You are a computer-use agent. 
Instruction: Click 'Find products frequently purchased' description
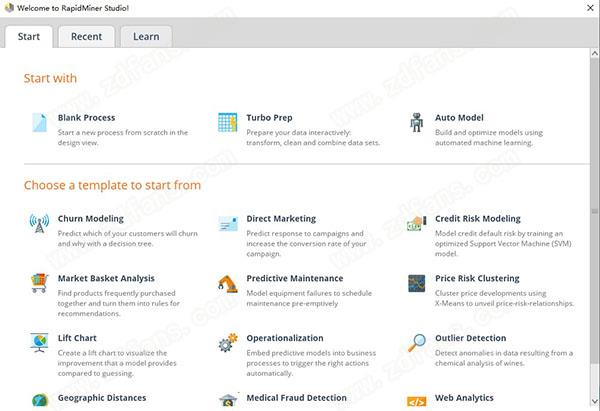point(119,303)
